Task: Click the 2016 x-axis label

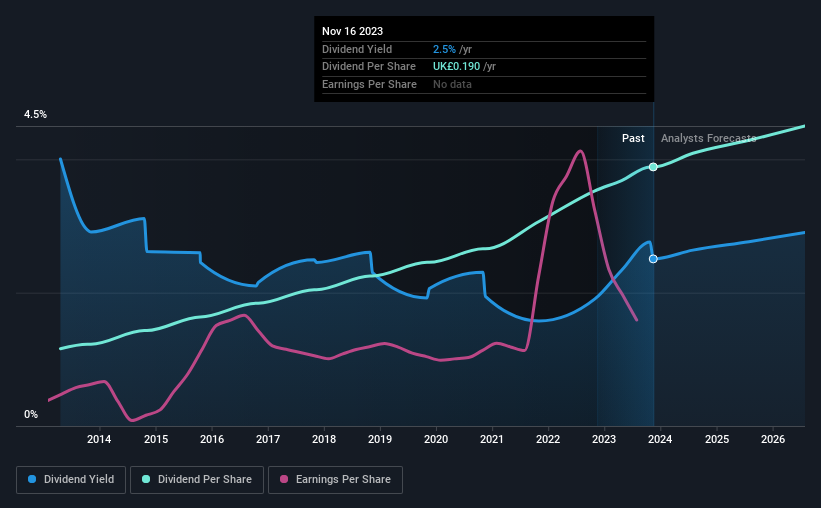Action: click(x=212, y=439)
